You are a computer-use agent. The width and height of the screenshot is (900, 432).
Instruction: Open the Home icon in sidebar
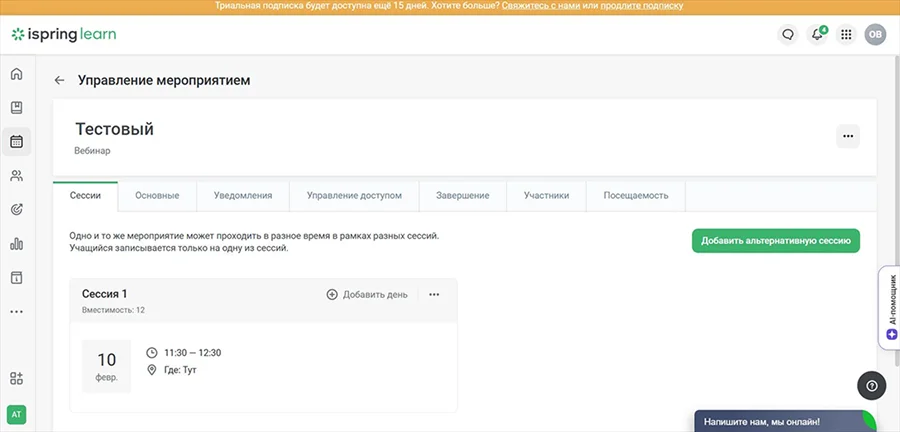coord(17,74)
